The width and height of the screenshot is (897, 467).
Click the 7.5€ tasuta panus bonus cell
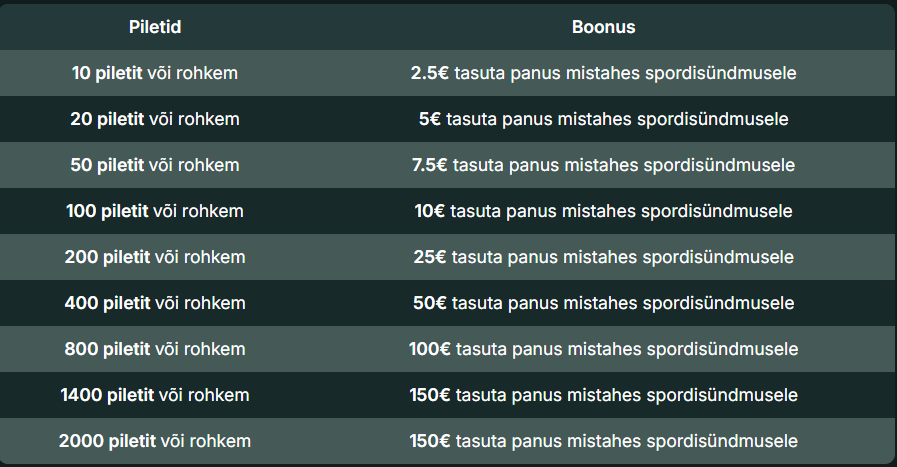click(603, 165)
